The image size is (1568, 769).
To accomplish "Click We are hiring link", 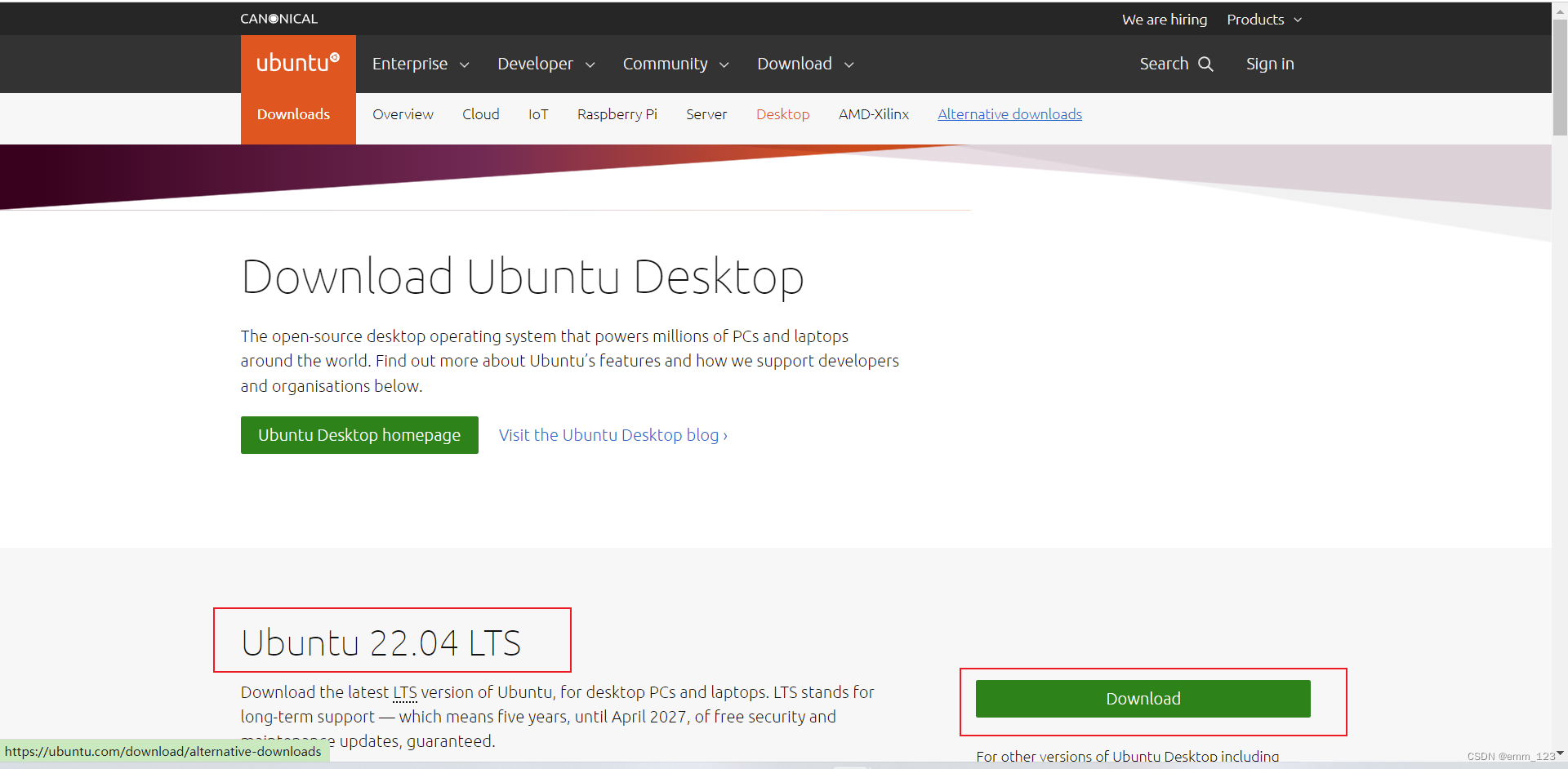I will (1165, 20).
